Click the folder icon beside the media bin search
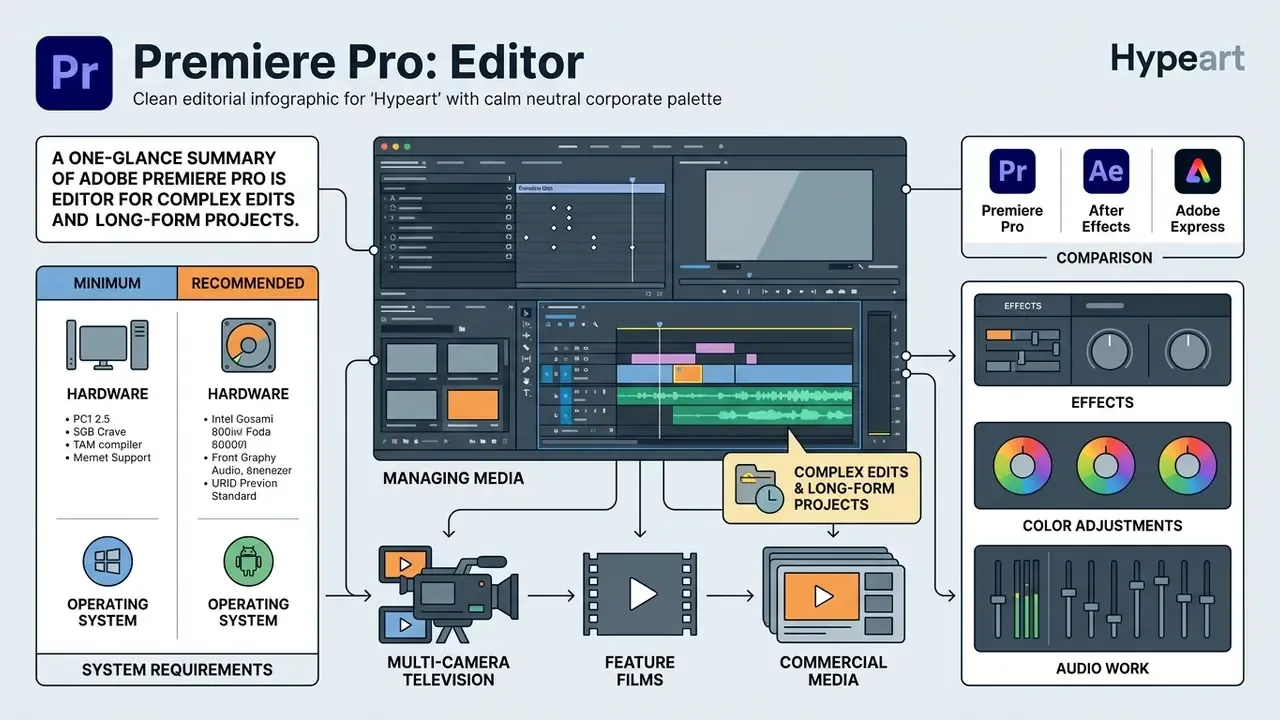The width and height of the screenshot is (1280, 720). [x=463, y=328]
